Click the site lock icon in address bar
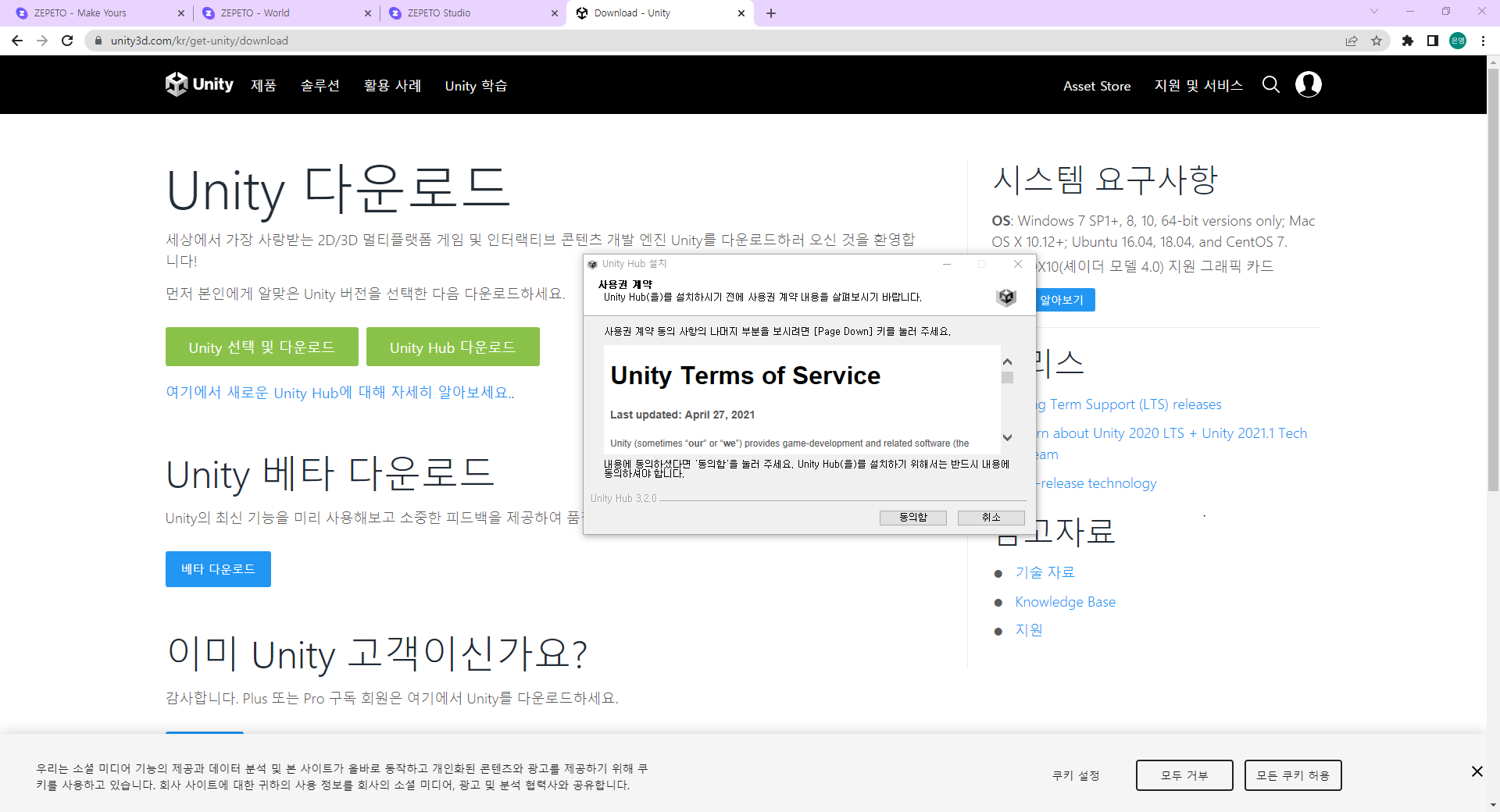This screenshot has width=1500, height=812. tap(98, 41)
